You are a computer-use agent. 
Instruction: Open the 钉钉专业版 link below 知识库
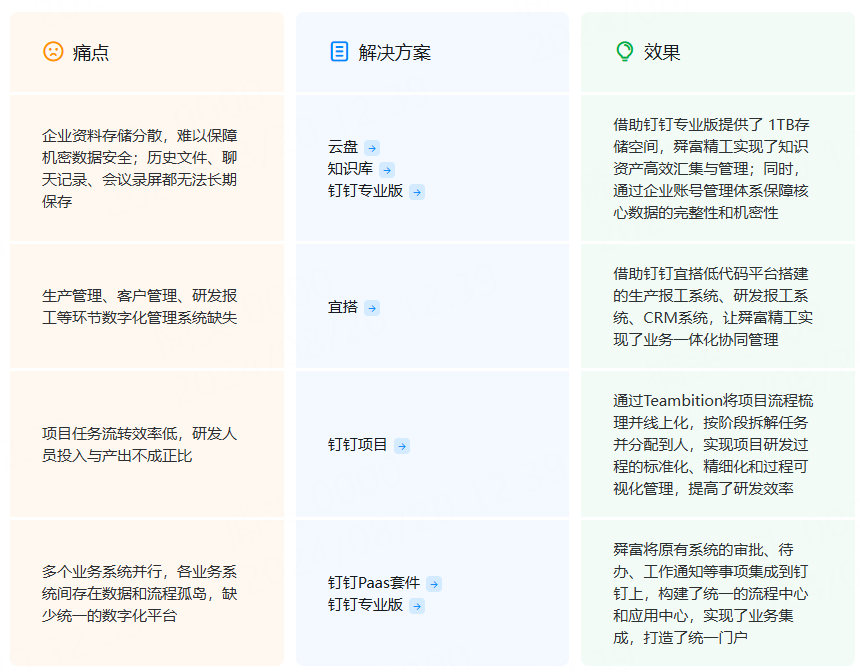[365, 191]
